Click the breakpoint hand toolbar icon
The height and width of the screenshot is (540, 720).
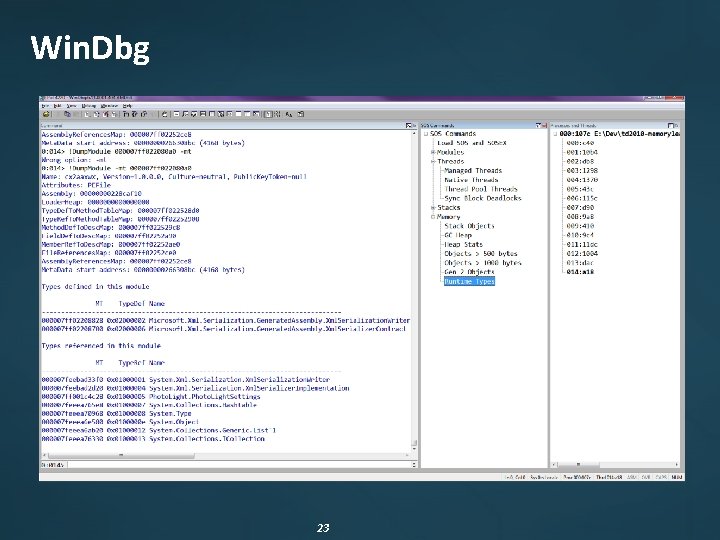tap(165, 114)
